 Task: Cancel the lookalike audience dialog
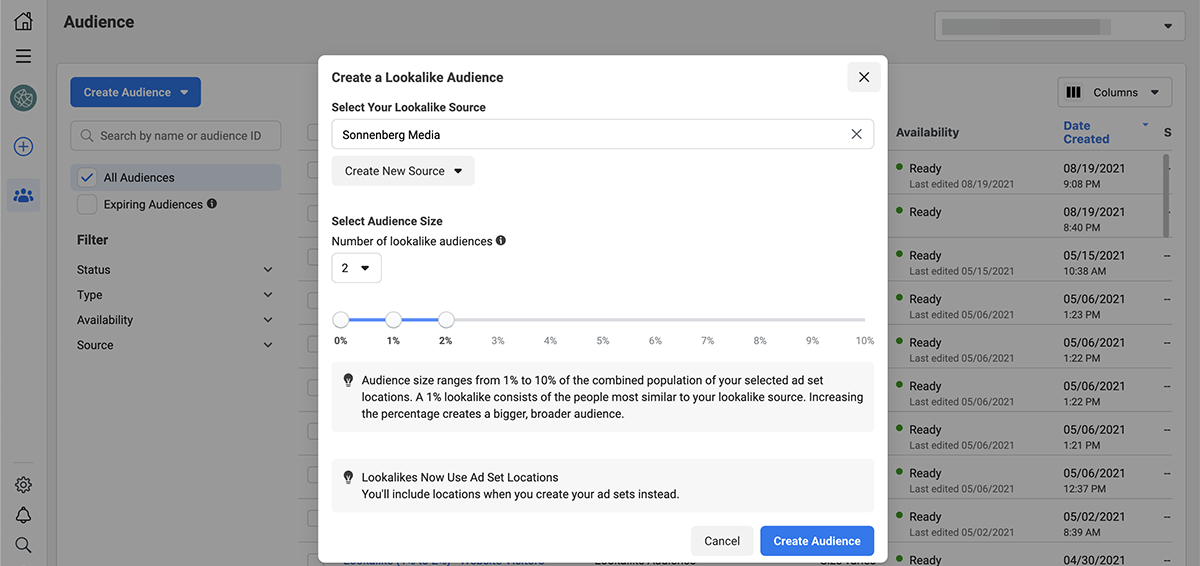click(x=722, y=541)
